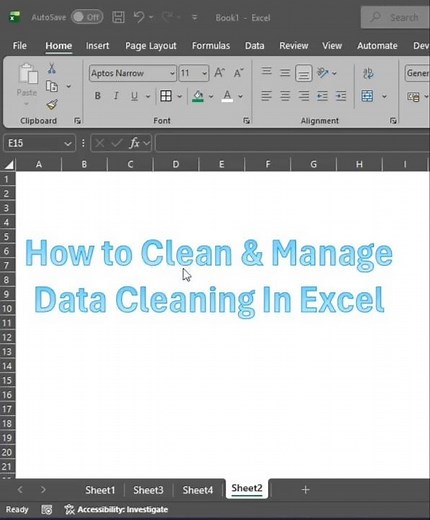Image resolution: width=430 pixels, height=520 pixels.
Task: Add a new sheet with plus button
Action: (x=305, y=490)
